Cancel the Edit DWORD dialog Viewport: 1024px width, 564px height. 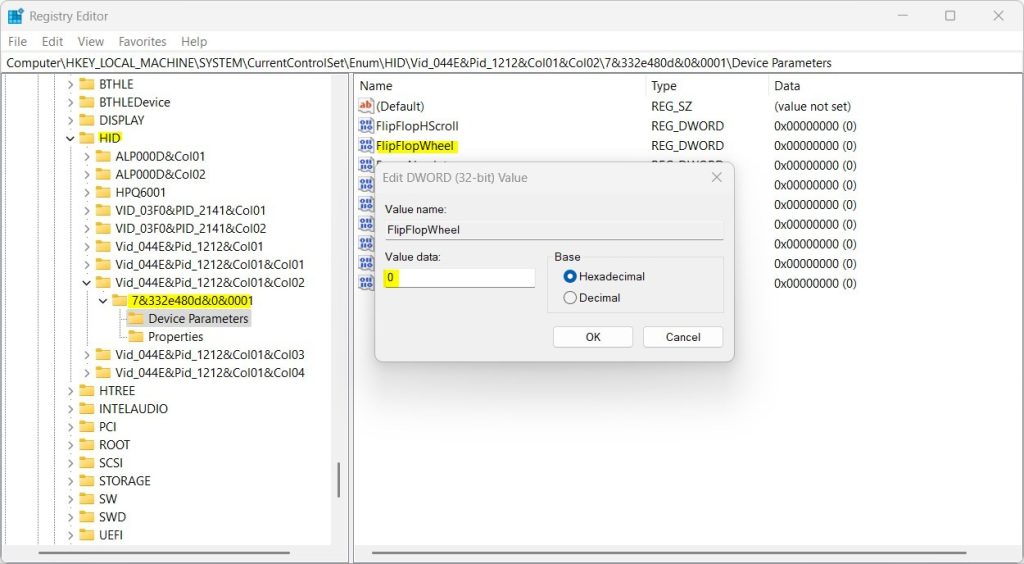coord(683,337)
